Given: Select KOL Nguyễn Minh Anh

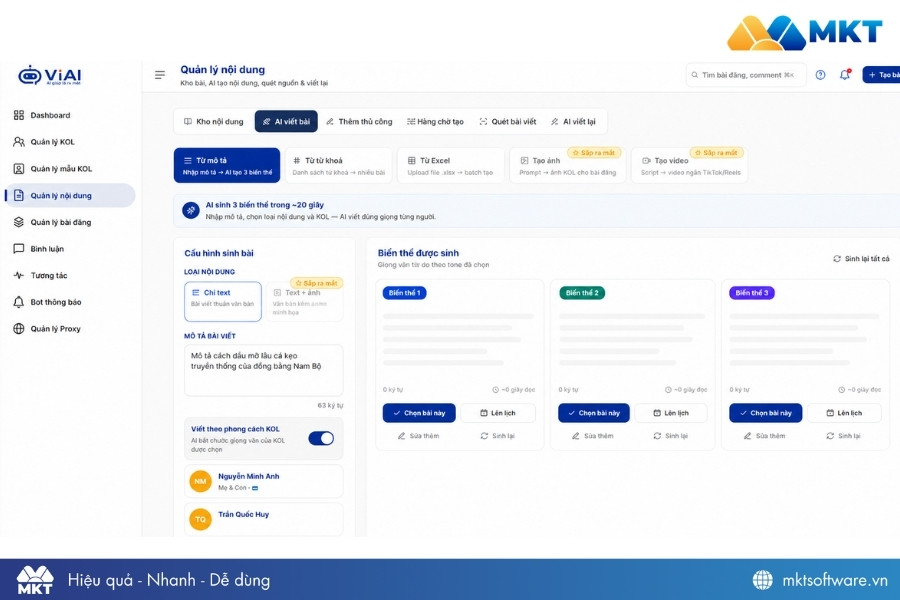Looking at the screenshot, I should 263,481.
